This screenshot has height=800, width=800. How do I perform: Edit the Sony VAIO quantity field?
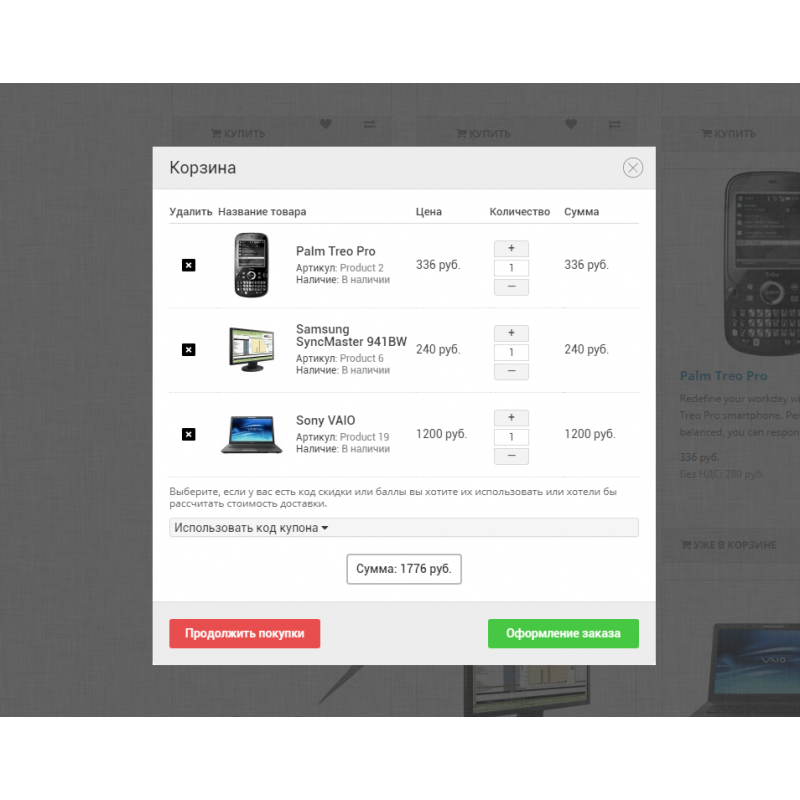511,437
